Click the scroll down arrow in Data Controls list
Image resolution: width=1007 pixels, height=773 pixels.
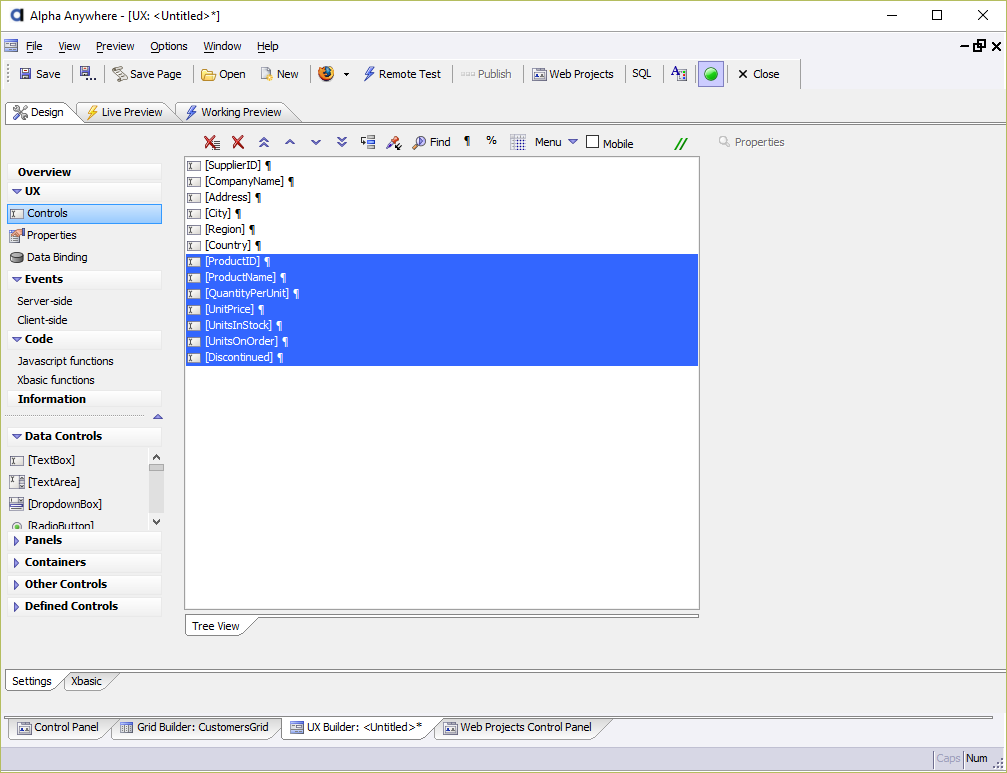[156, 522]
